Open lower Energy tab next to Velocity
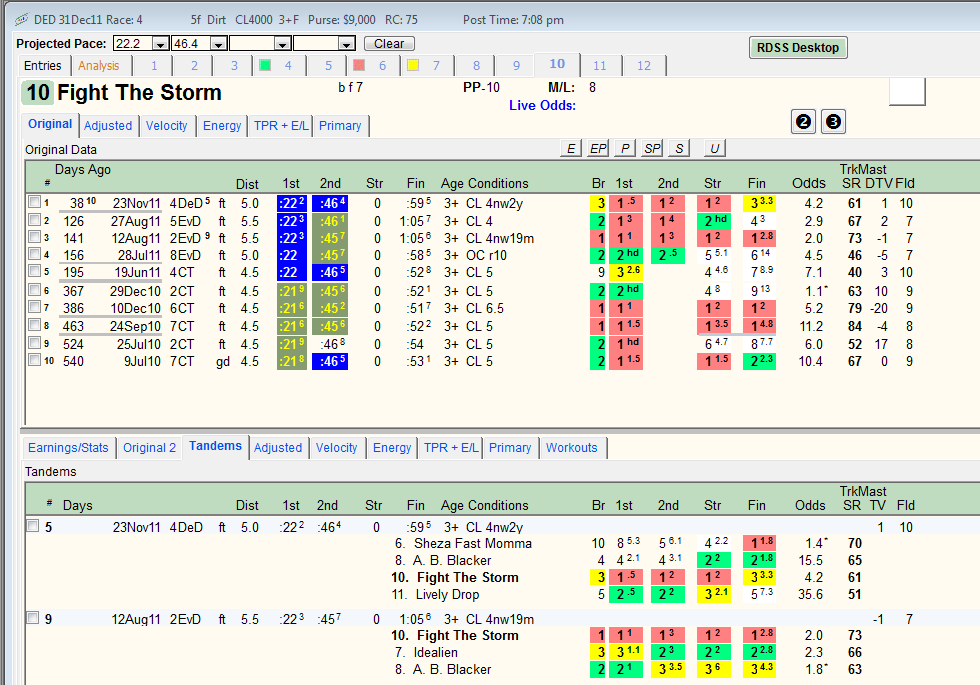Viewport: 980px width, 685px height. pos(392,448)
